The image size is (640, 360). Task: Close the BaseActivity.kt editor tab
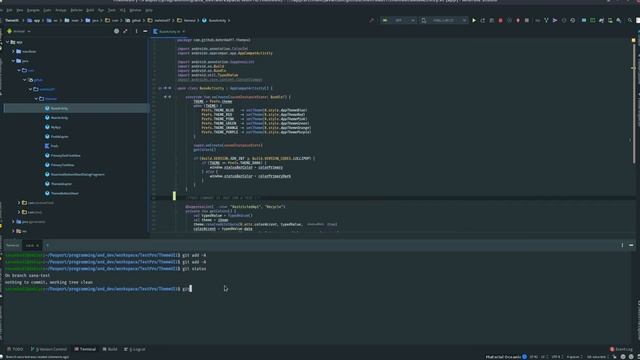[184, 31]
